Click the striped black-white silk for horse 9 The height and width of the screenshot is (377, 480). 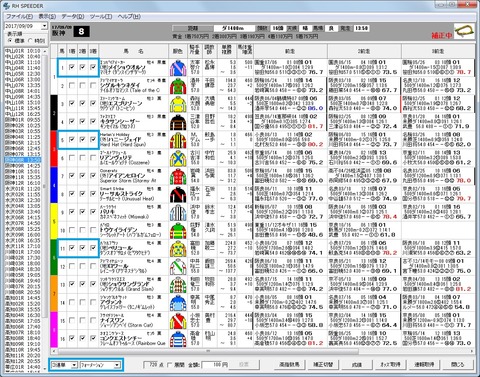(x=178, y=212)
